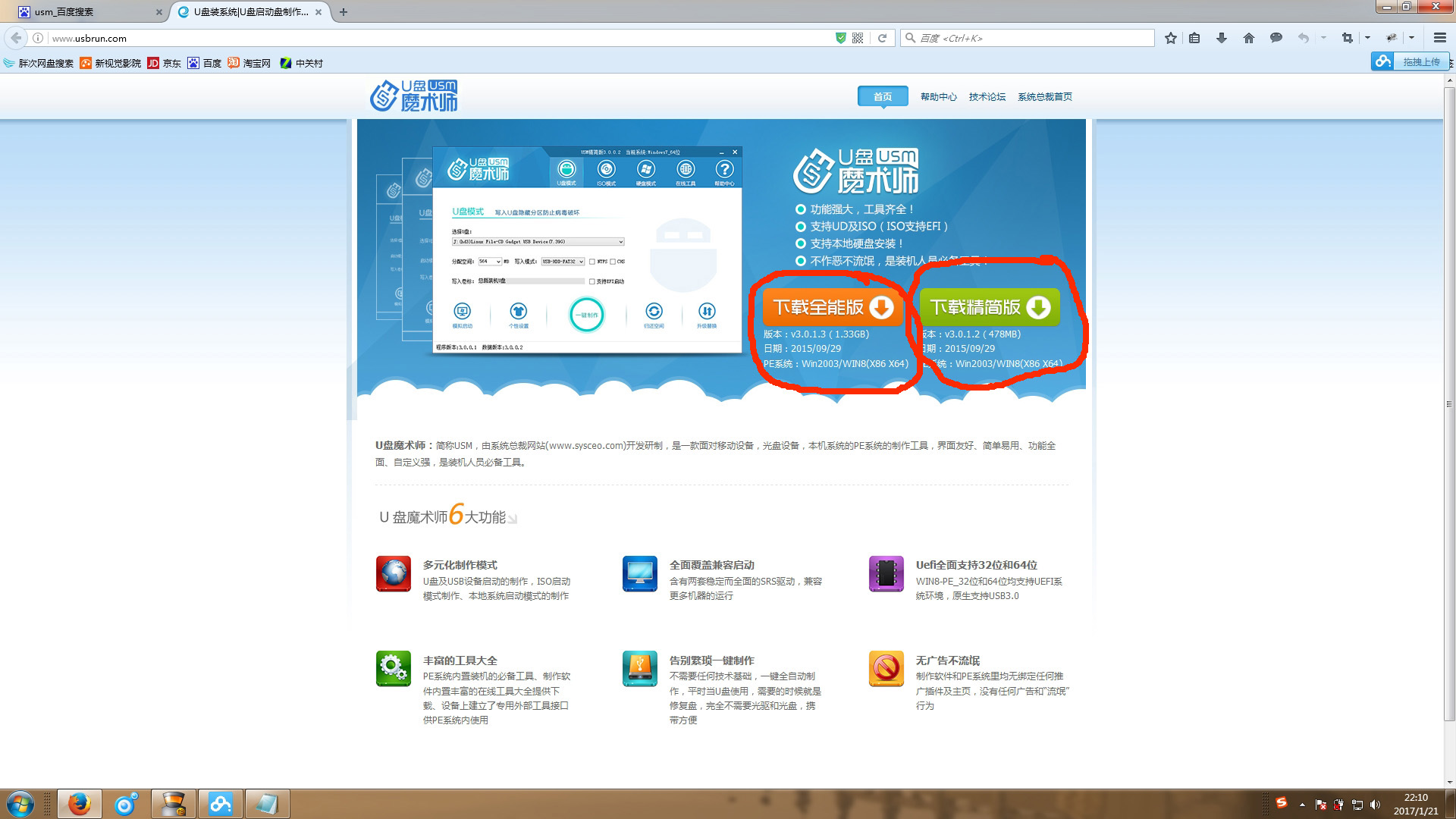Click the 一键制作 circular button

587,315
